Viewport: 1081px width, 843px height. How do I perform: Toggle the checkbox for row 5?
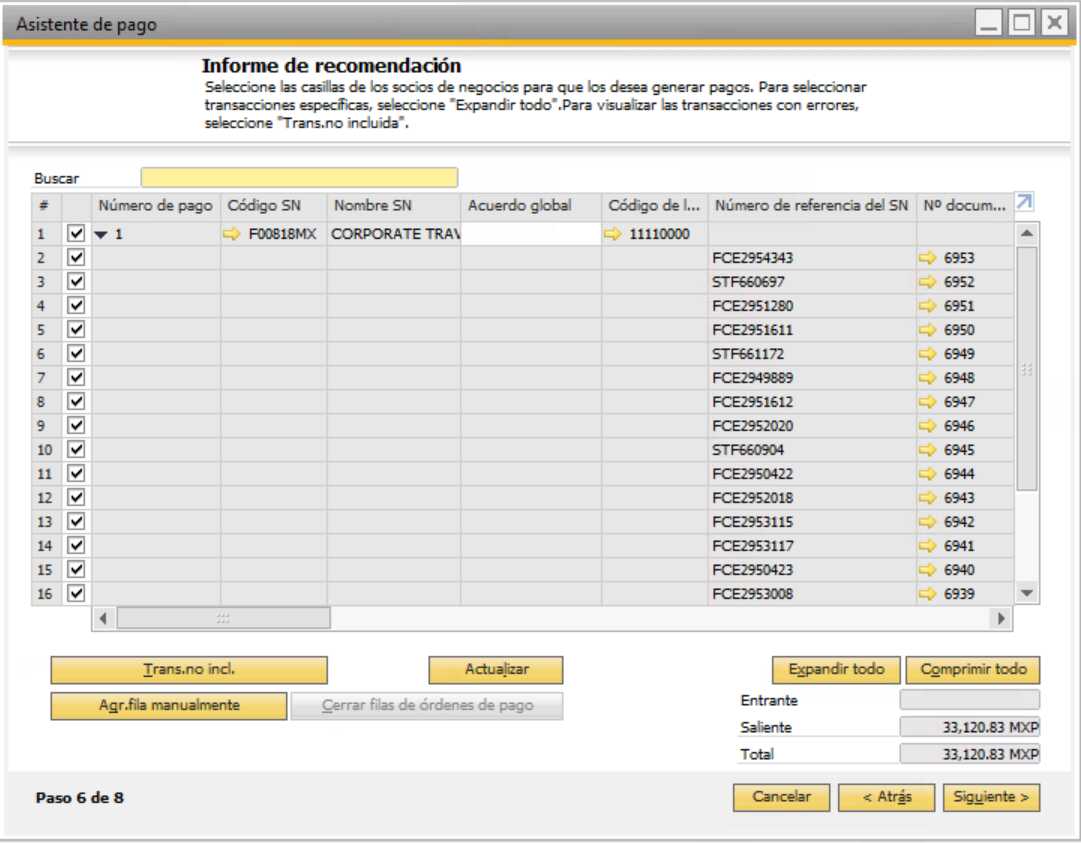click(x=76, y=329)
